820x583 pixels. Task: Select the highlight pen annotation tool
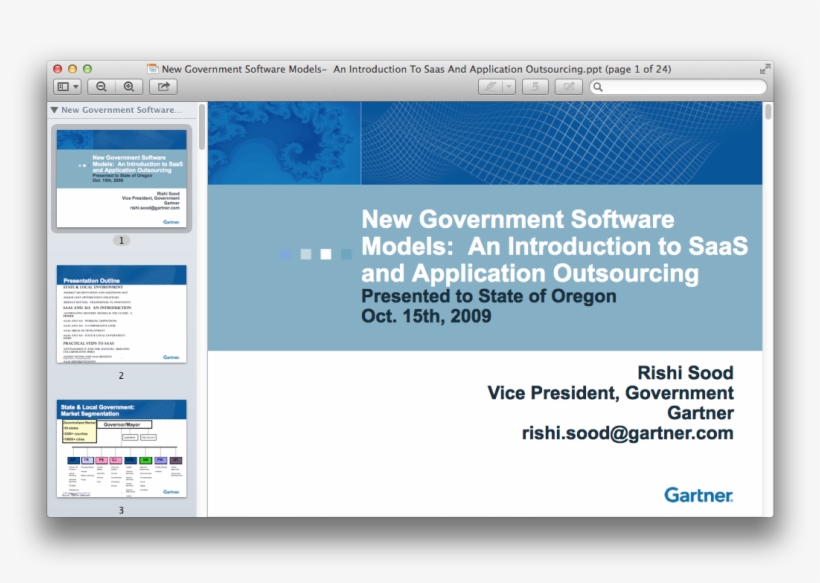490,87
